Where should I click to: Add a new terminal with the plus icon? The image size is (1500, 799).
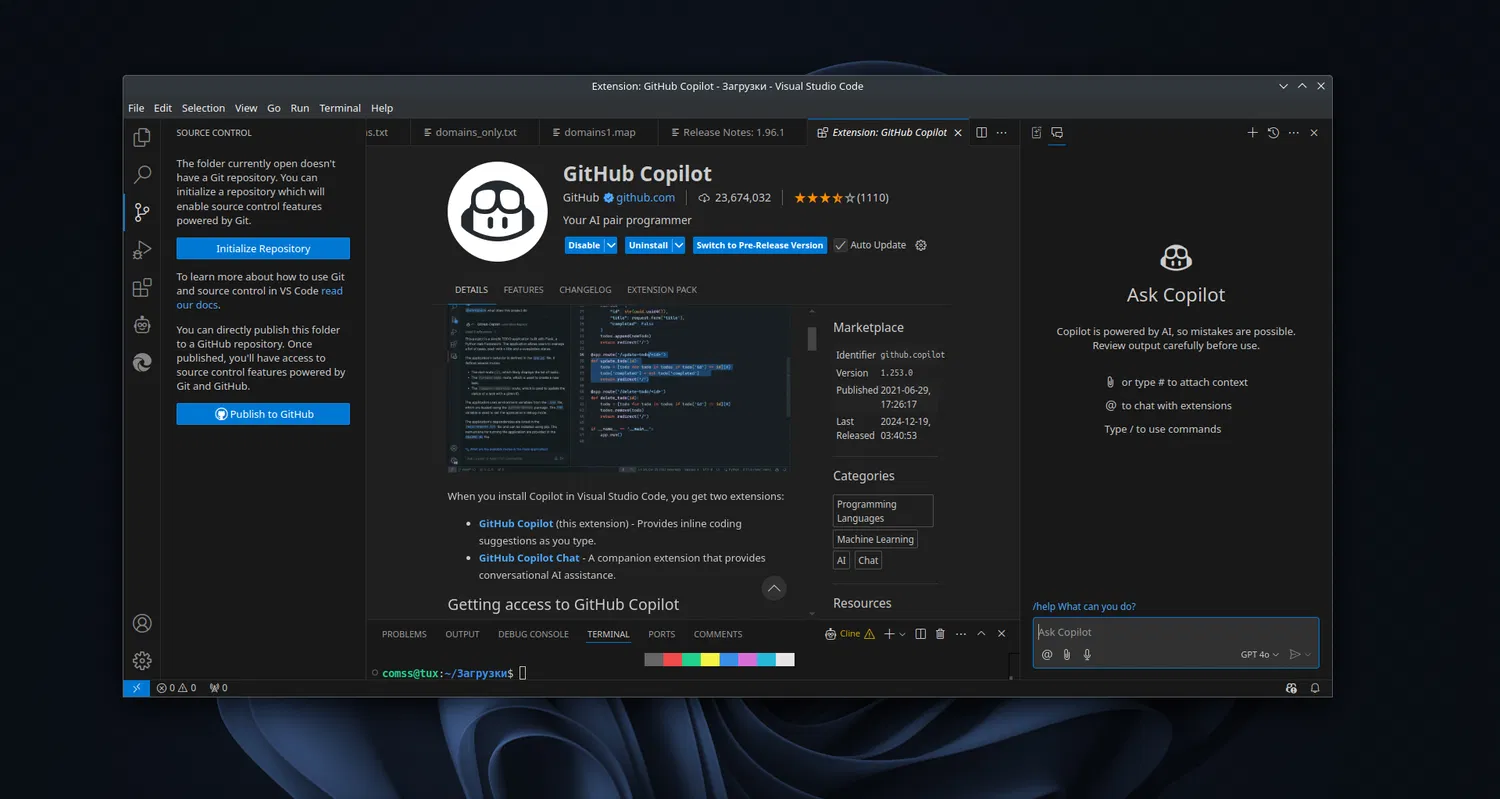click(x=889, y=634)
